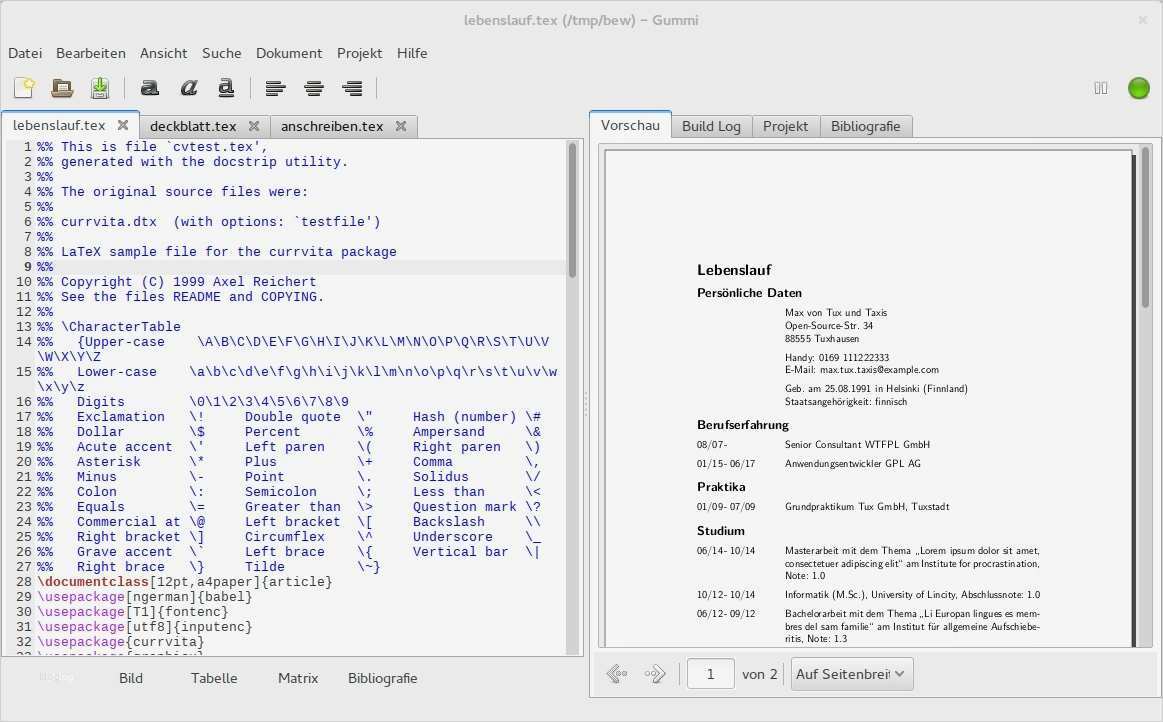Select the lebenslauf.tex editor tab
The image size is (1163, 722).
point(59,125)
